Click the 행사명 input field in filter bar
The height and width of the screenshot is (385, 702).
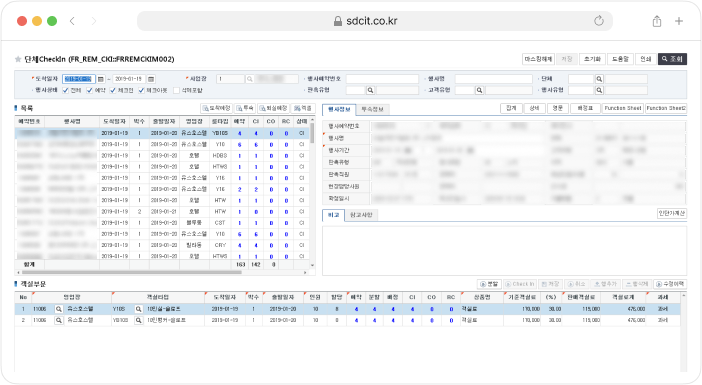493,79
